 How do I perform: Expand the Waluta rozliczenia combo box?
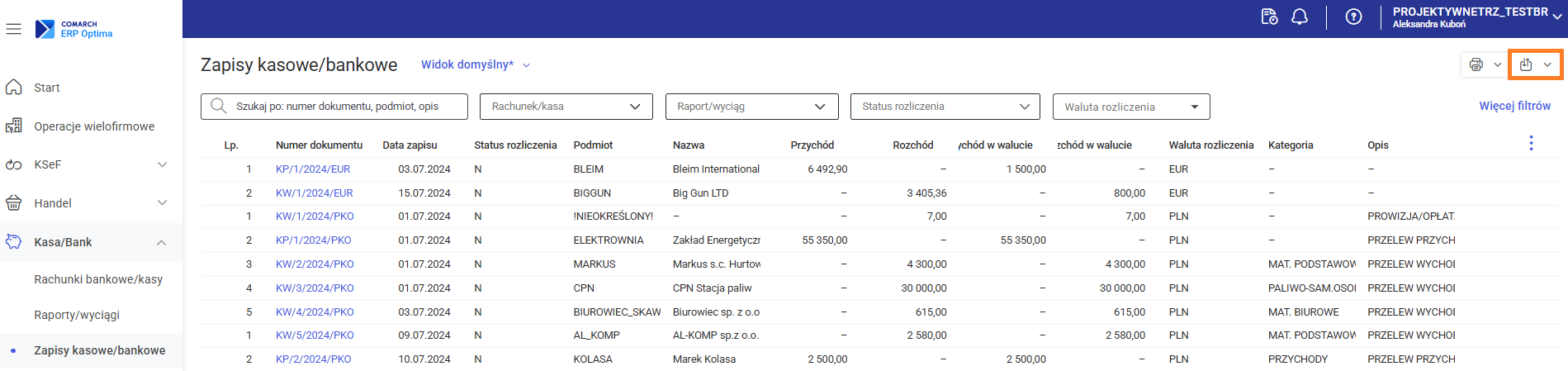[1130, 107]
